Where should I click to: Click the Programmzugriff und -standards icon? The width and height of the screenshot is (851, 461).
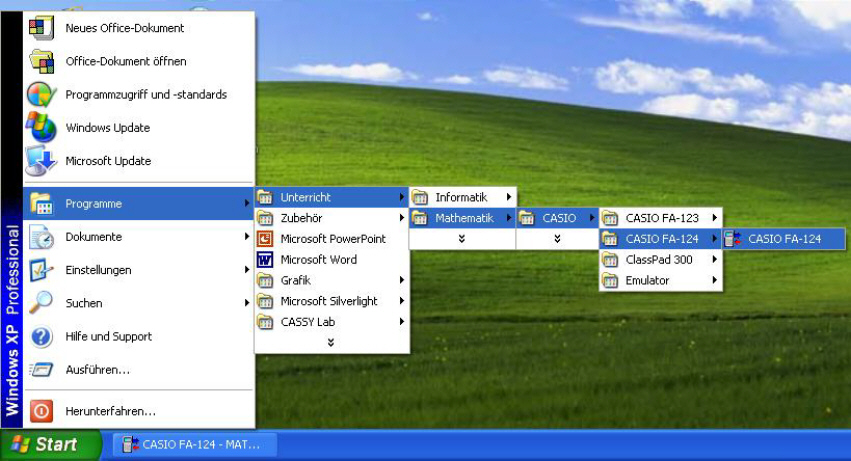point(41,94)
